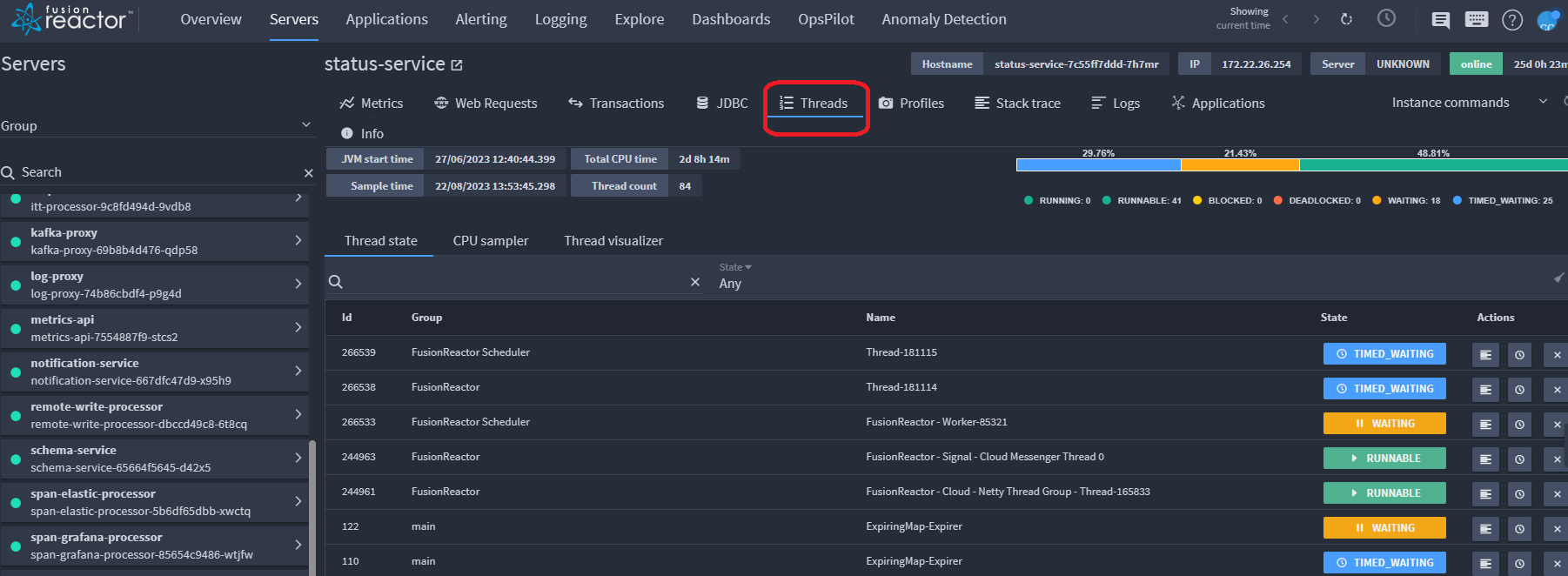
Task: Expand the log-proxy server chevron
Action: click(298, 284)
